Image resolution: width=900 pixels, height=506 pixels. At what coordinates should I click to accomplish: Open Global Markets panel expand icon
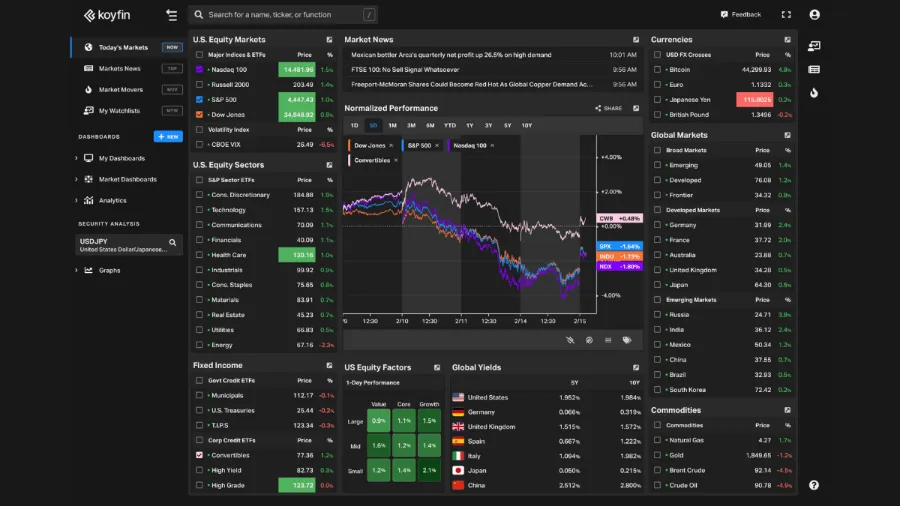click(x=788, y=135)
